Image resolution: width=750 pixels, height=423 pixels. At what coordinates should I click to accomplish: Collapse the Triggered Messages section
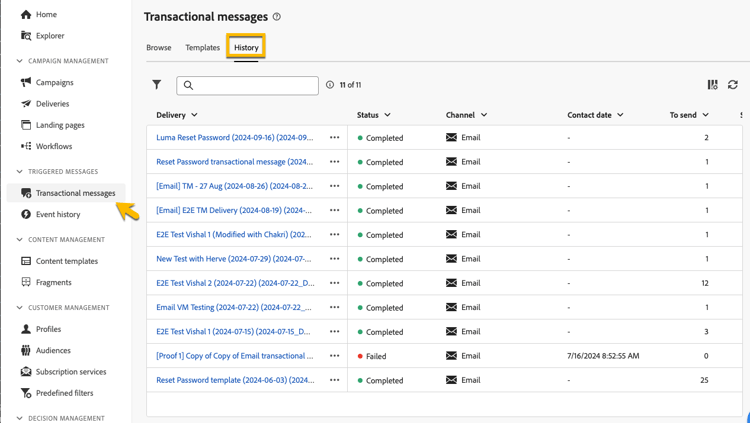(x=20, y=172)
